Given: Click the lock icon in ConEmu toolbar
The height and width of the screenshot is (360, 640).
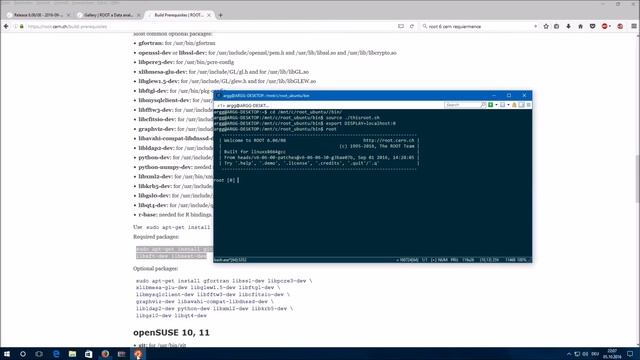Looking at the screenshot, I should coord(514,105).
